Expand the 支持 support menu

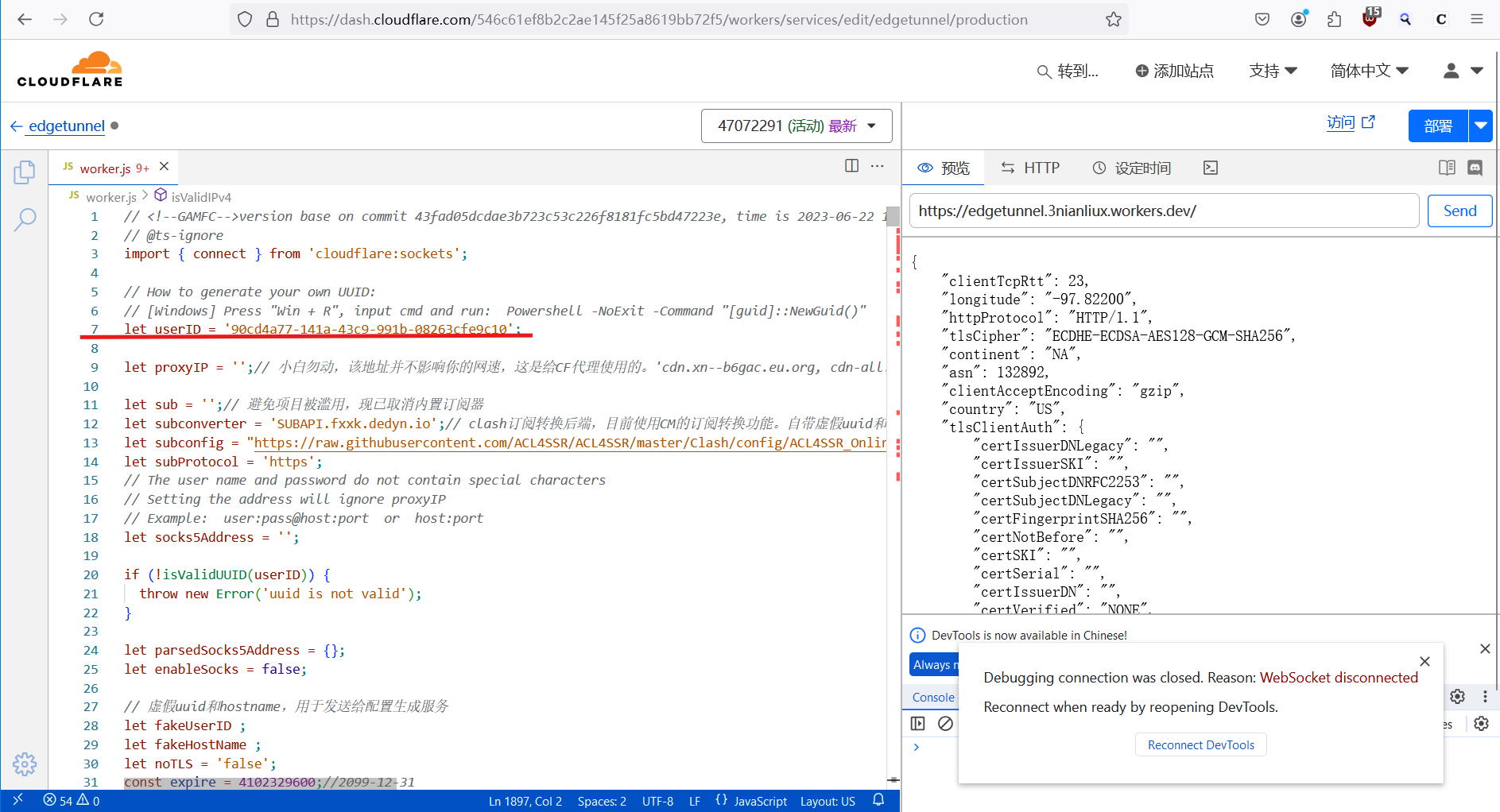(x=1273, y=71)
